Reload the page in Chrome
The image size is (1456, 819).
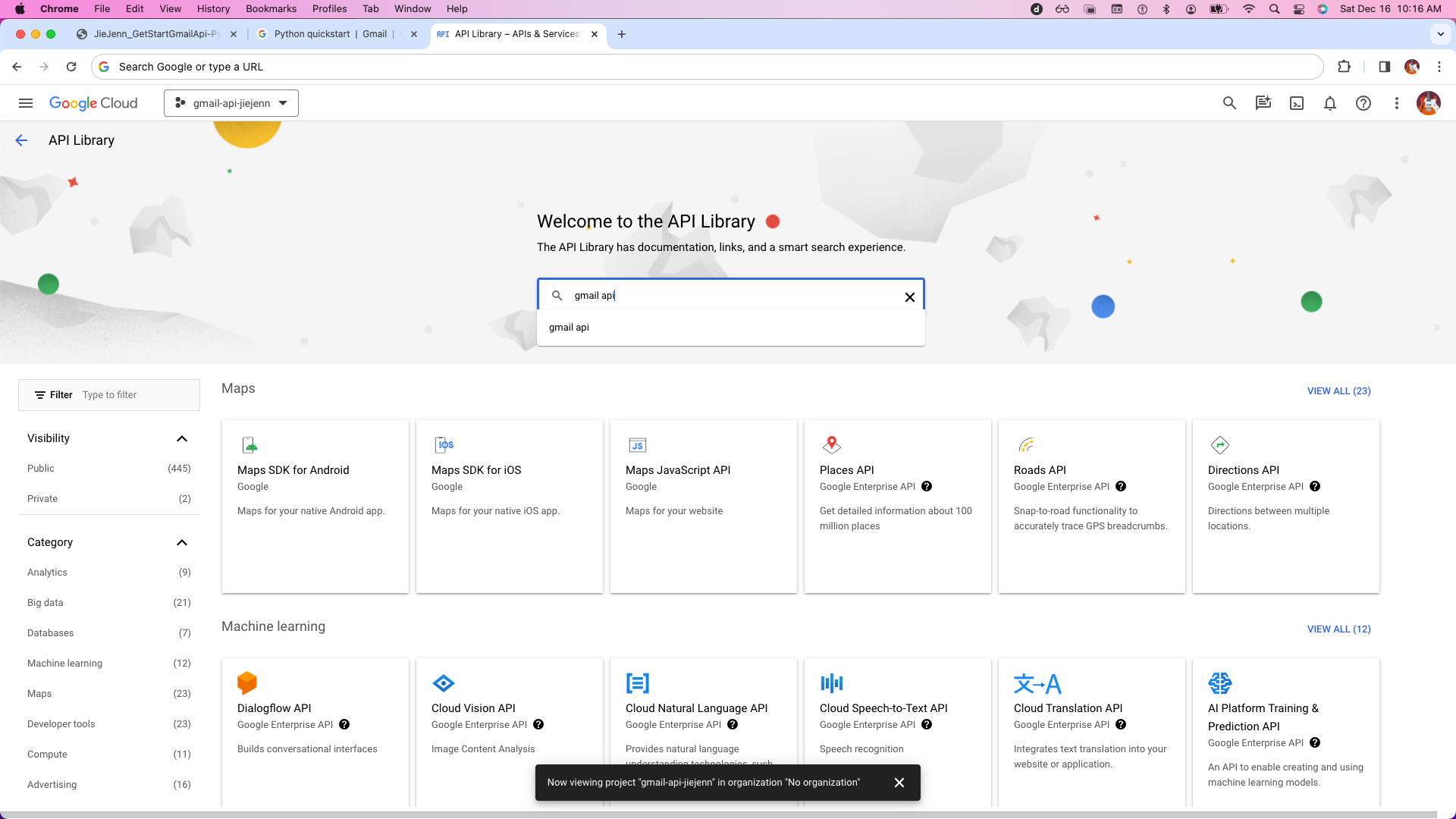(71, 67)
